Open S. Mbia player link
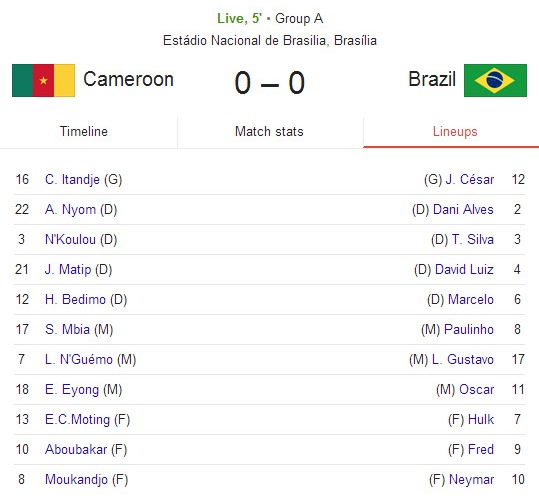 [x=67, y=329]
